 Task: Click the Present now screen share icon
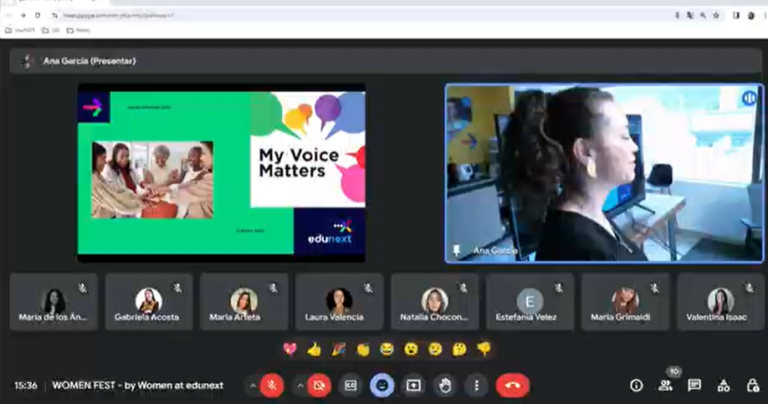(413, 386)
